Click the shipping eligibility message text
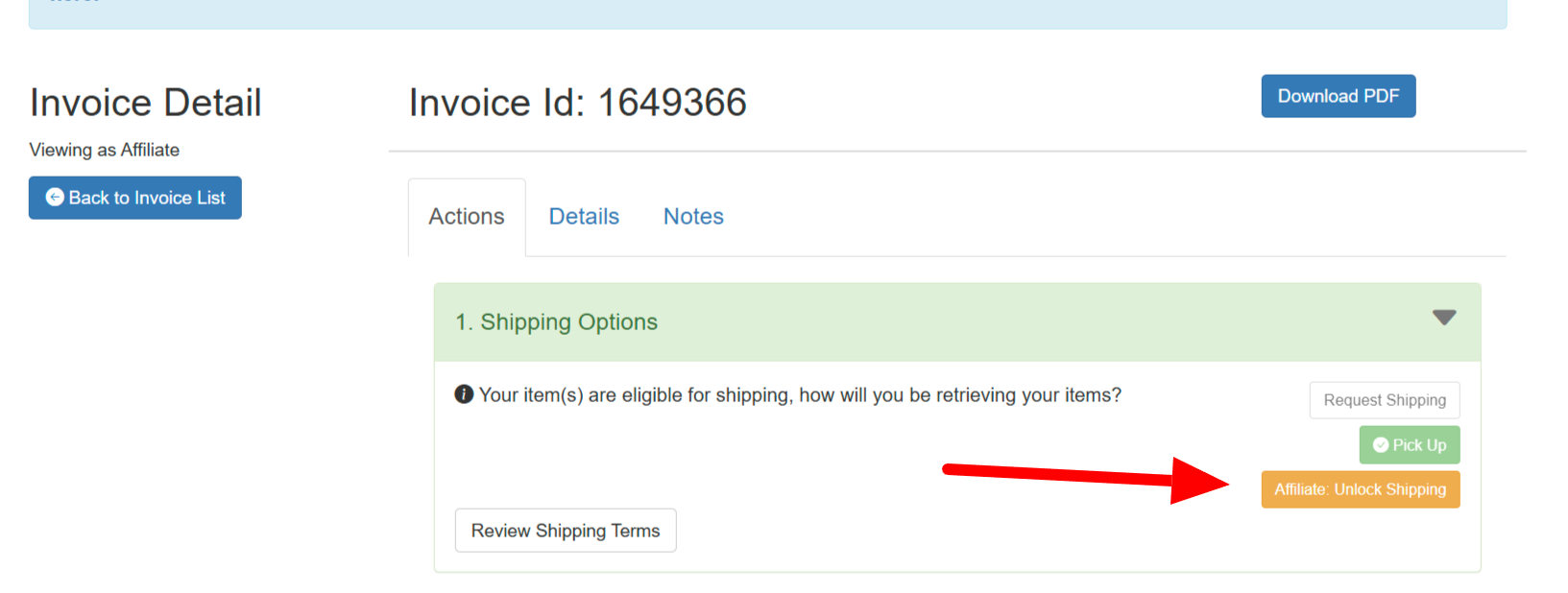Image resolution: width=1568 pixels, height=593 pixels. click(x=800, y=395)
